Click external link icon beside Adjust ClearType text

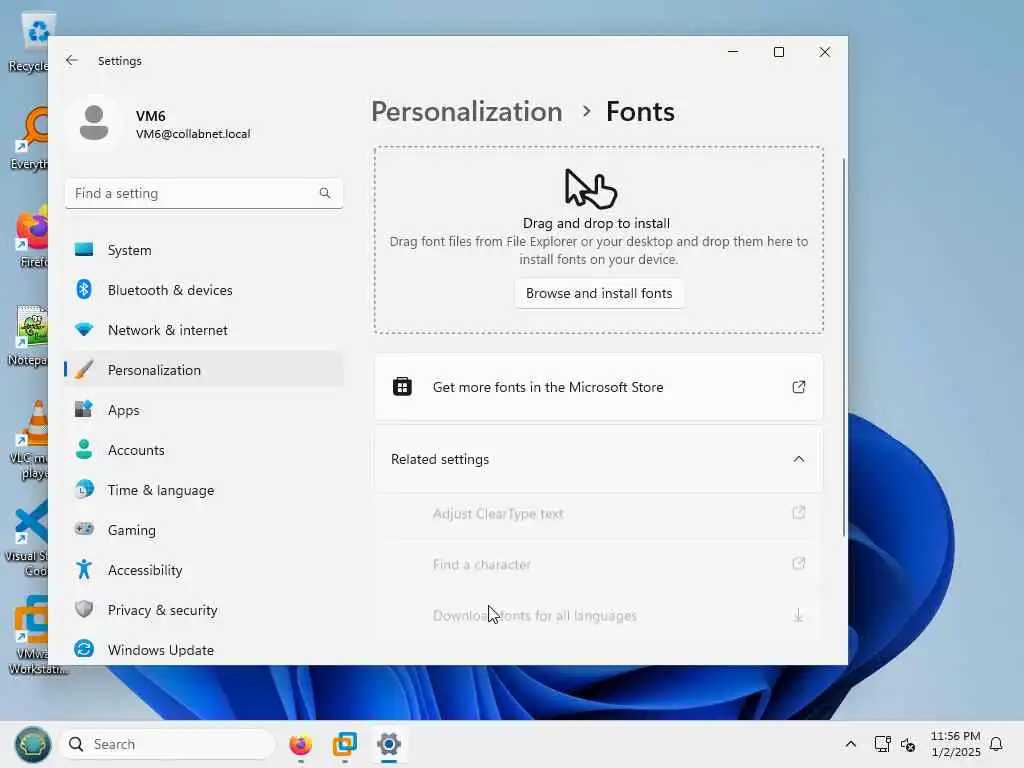[x=799, y=513]
